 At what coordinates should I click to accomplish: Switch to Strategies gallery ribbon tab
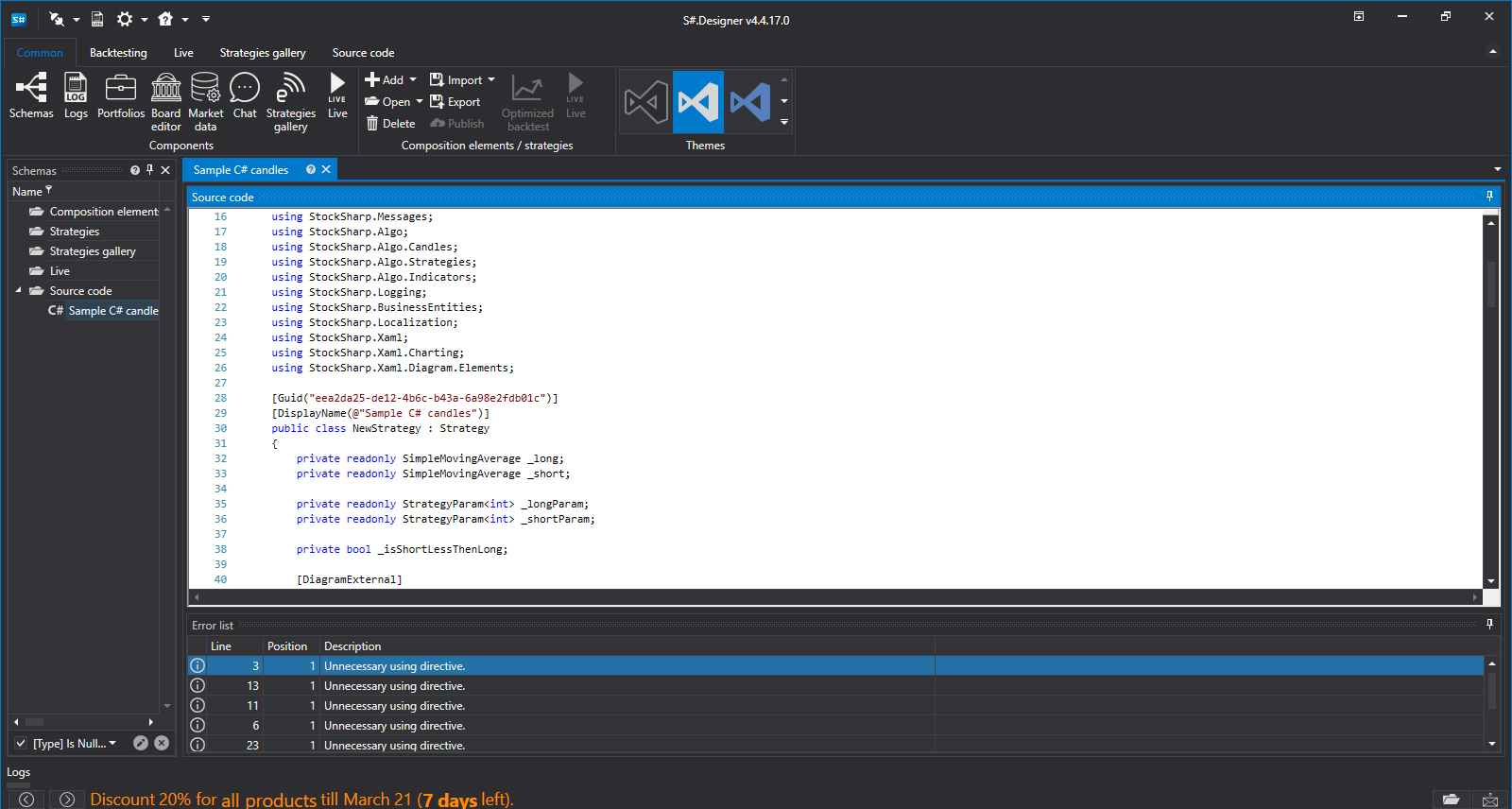click(263, 53)
